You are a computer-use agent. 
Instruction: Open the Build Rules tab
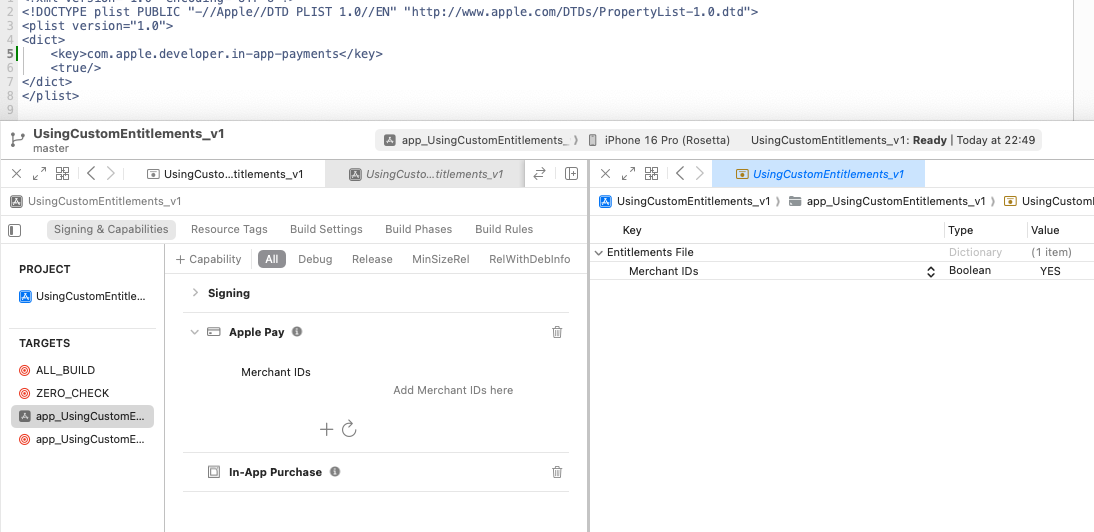504,229
